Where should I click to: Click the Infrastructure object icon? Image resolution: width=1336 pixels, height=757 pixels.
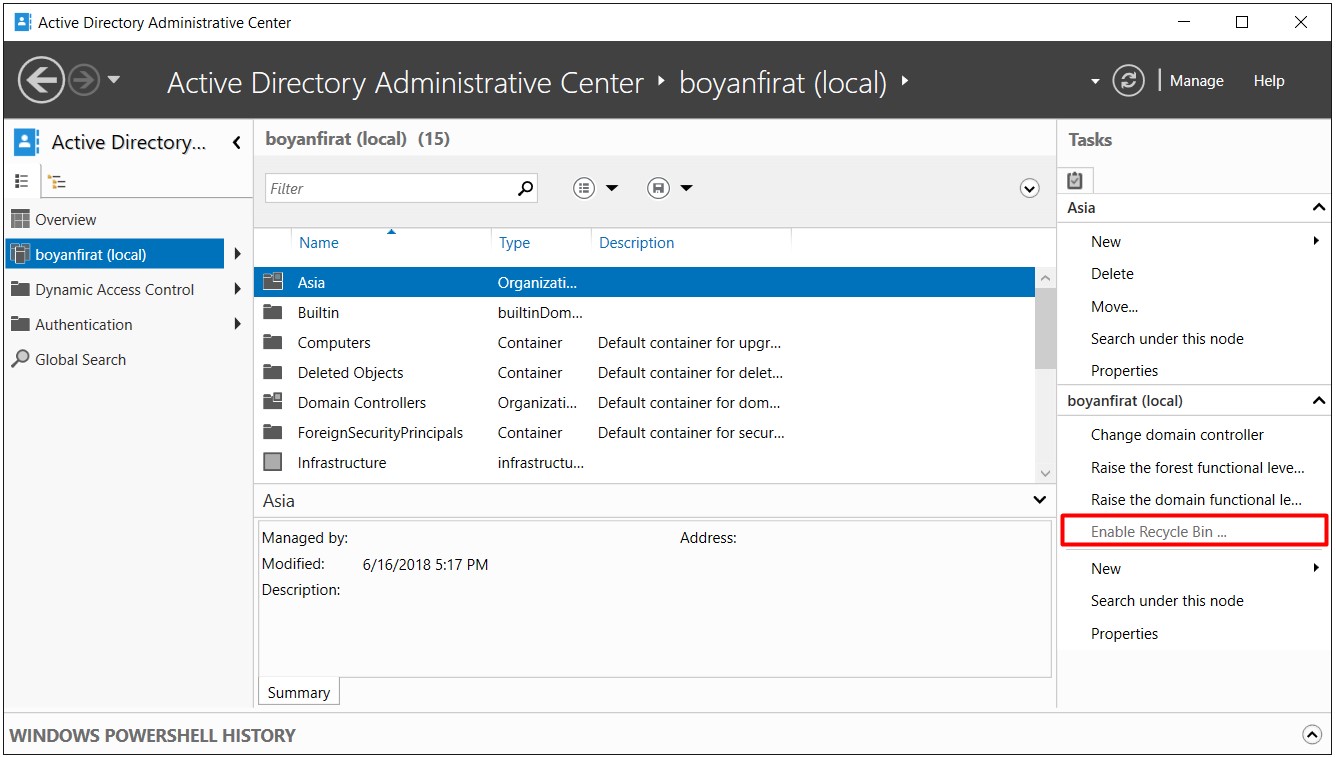[x=273, y=462]
